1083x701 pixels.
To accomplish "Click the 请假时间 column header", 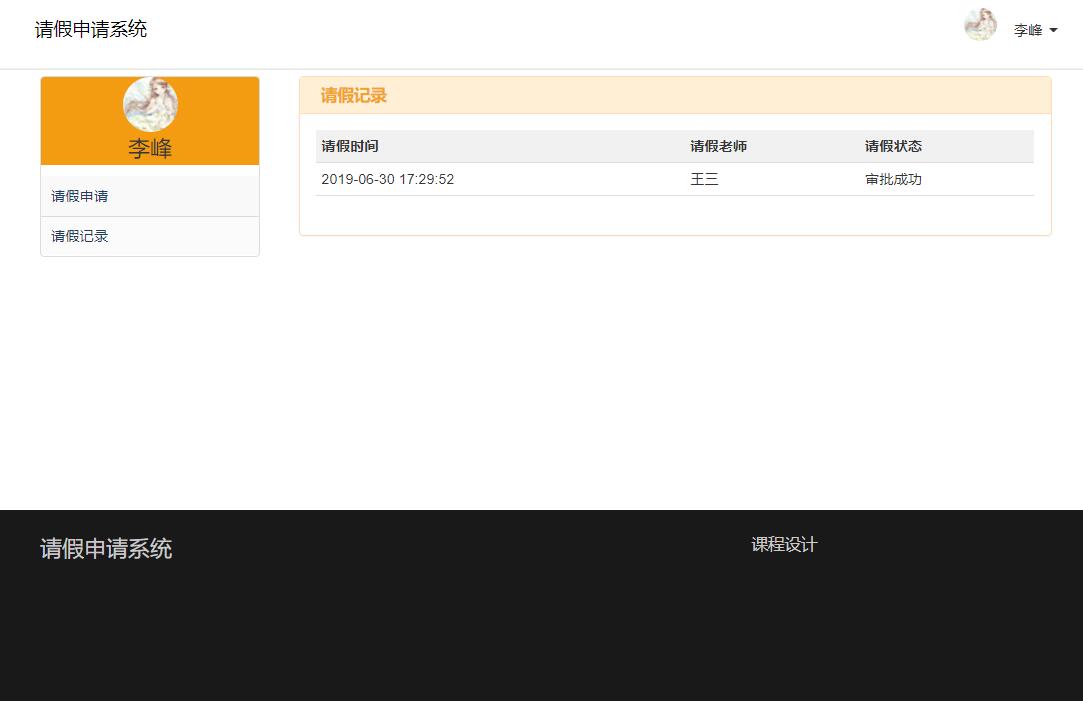I will tap(349, 146).
